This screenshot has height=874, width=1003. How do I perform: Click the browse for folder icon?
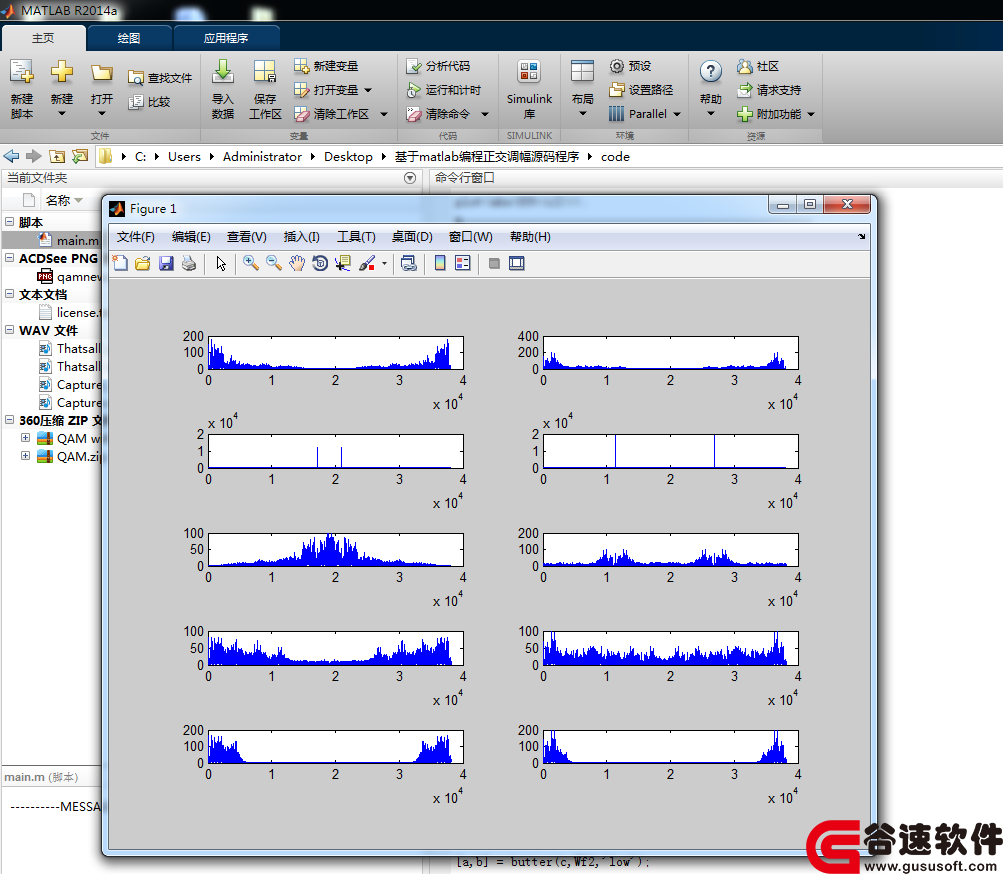click(80, 156)
